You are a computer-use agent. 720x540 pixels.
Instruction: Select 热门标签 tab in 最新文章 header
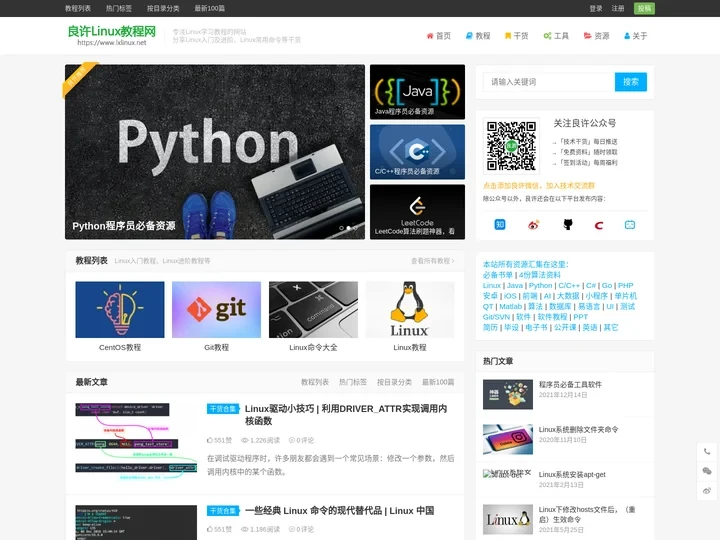353,382
